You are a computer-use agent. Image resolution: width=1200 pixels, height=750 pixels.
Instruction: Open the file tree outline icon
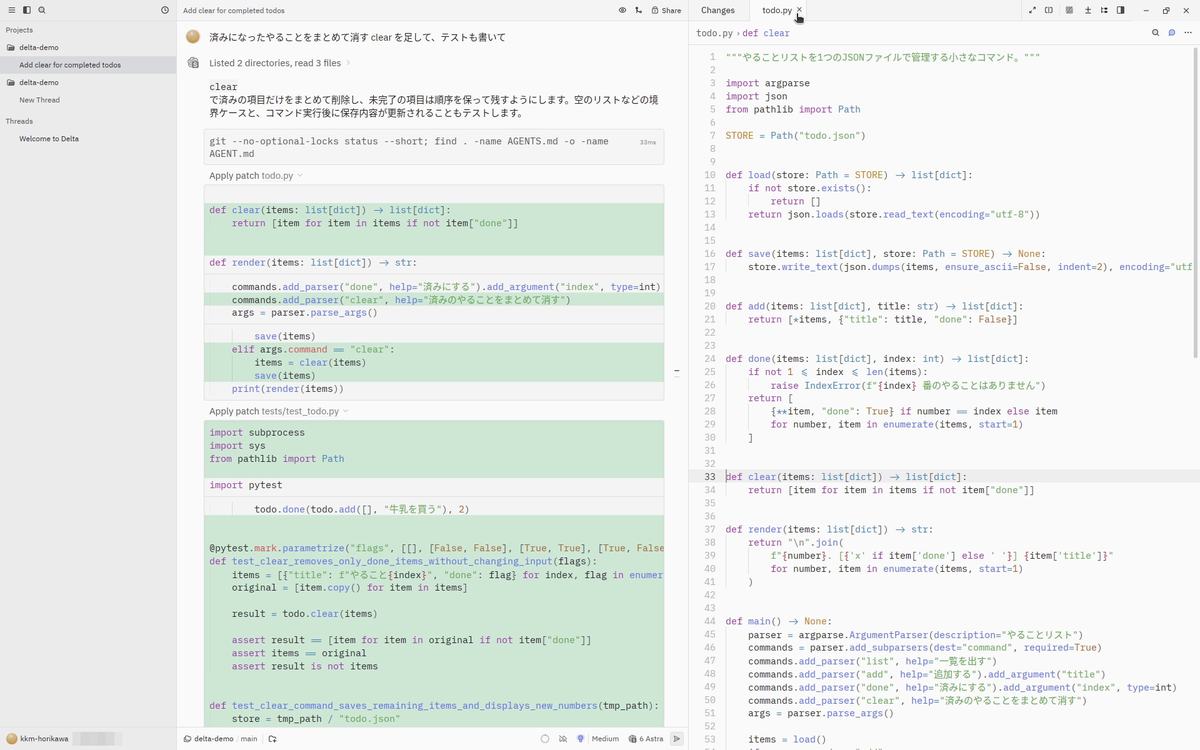click(1104, 10)
